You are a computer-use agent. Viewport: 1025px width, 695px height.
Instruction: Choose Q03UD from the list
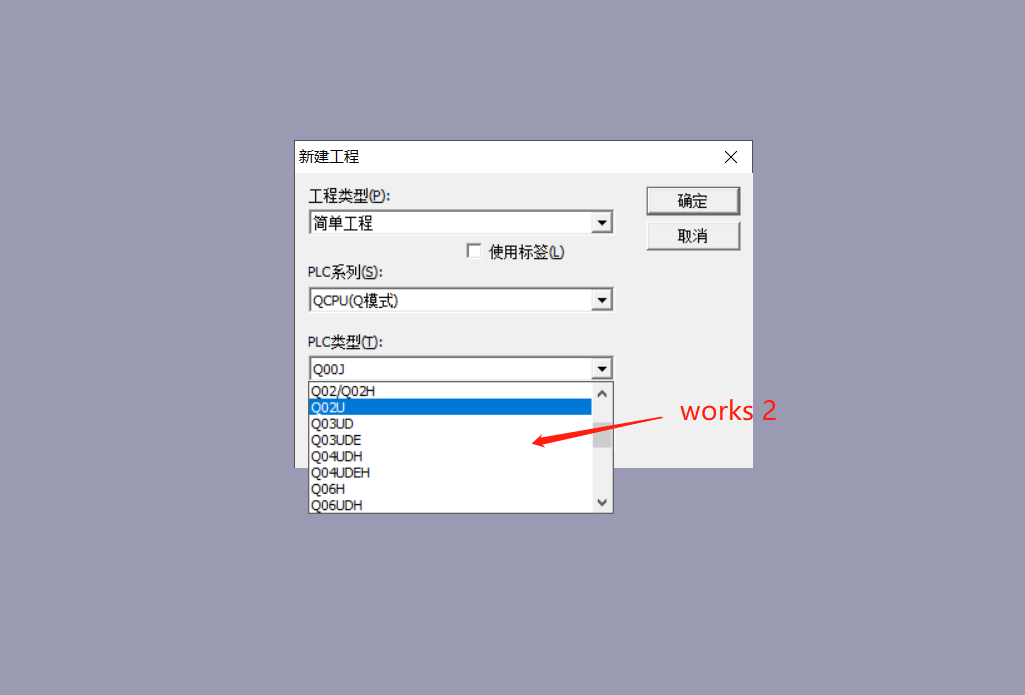(450, 424)
